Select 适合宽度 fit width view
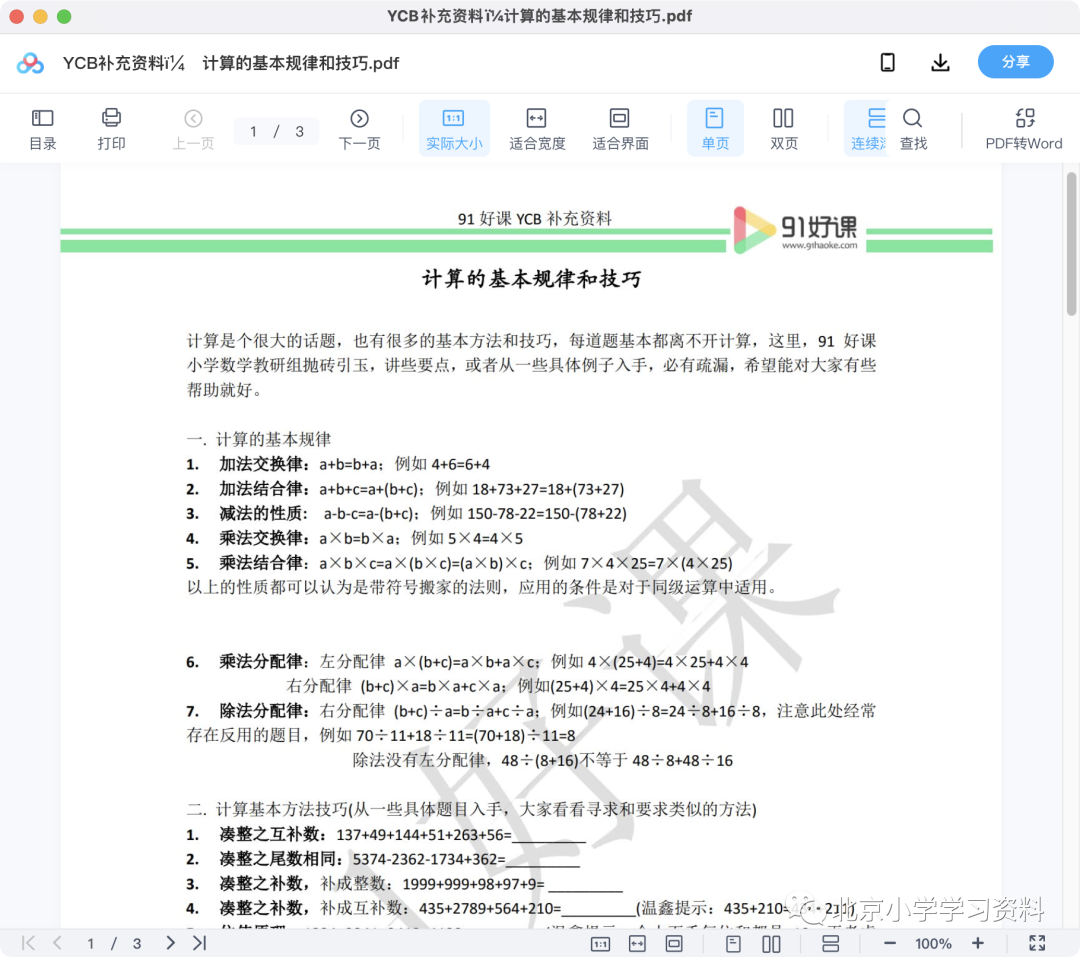The height and width of the screenshot is (957, 1080). click(x=537, y=130)
